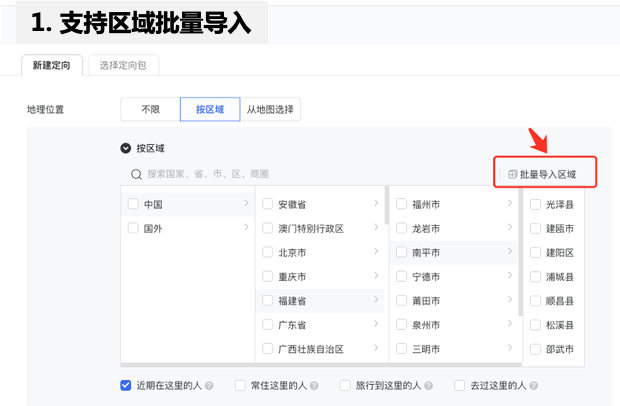Expand 龙岩市 chevron arrow
Viewport: 620px width, 406px height.
(510, 227)
